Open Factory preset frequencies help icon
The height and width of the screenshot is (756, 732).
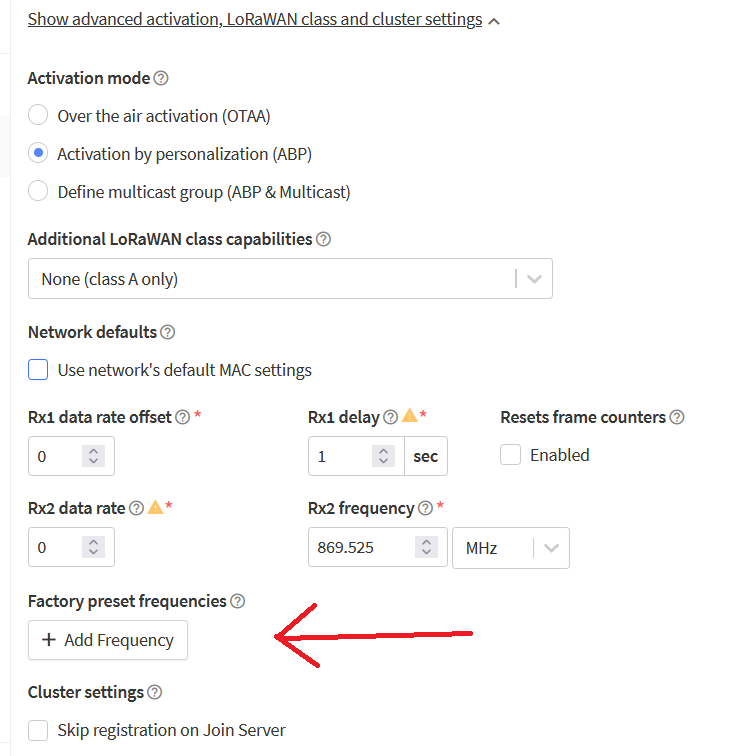click(x=237, y=601)
